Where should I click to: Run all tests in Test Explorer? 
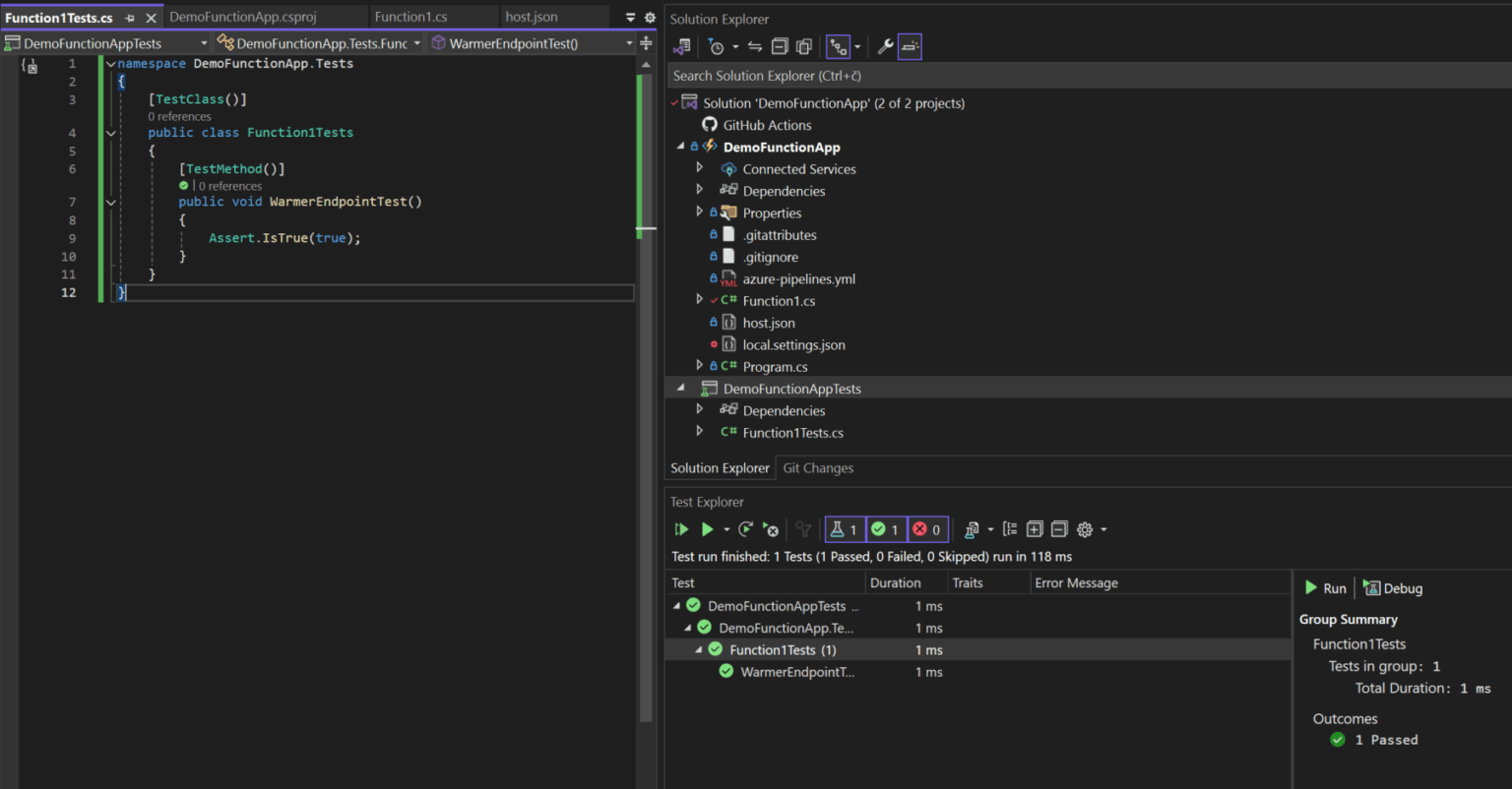click(681, 529)
